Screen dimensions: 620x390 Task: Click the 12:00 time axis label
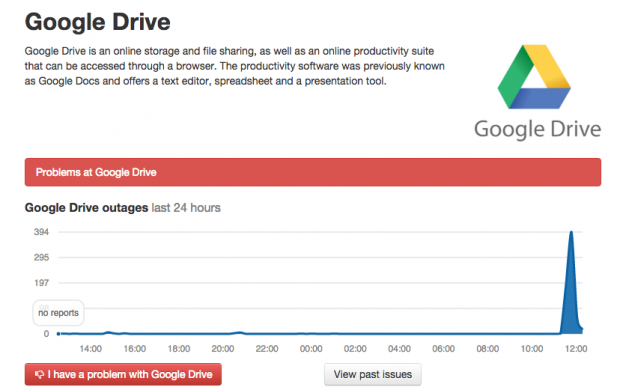click(576, 349)
